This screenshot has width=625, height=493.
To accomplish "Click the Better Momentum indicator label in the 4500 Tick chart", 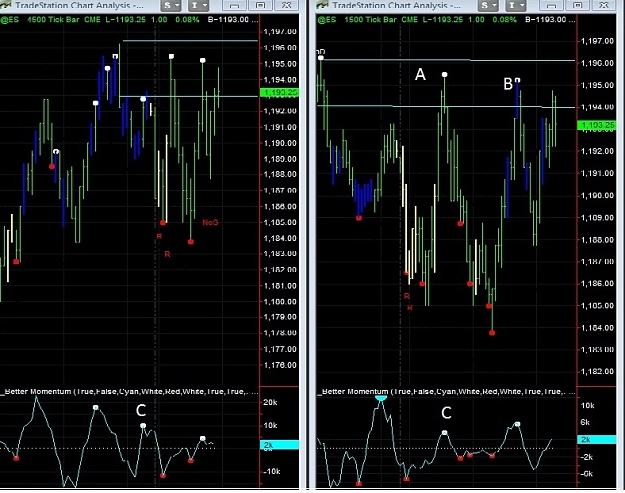I will (x=128, y=391).
